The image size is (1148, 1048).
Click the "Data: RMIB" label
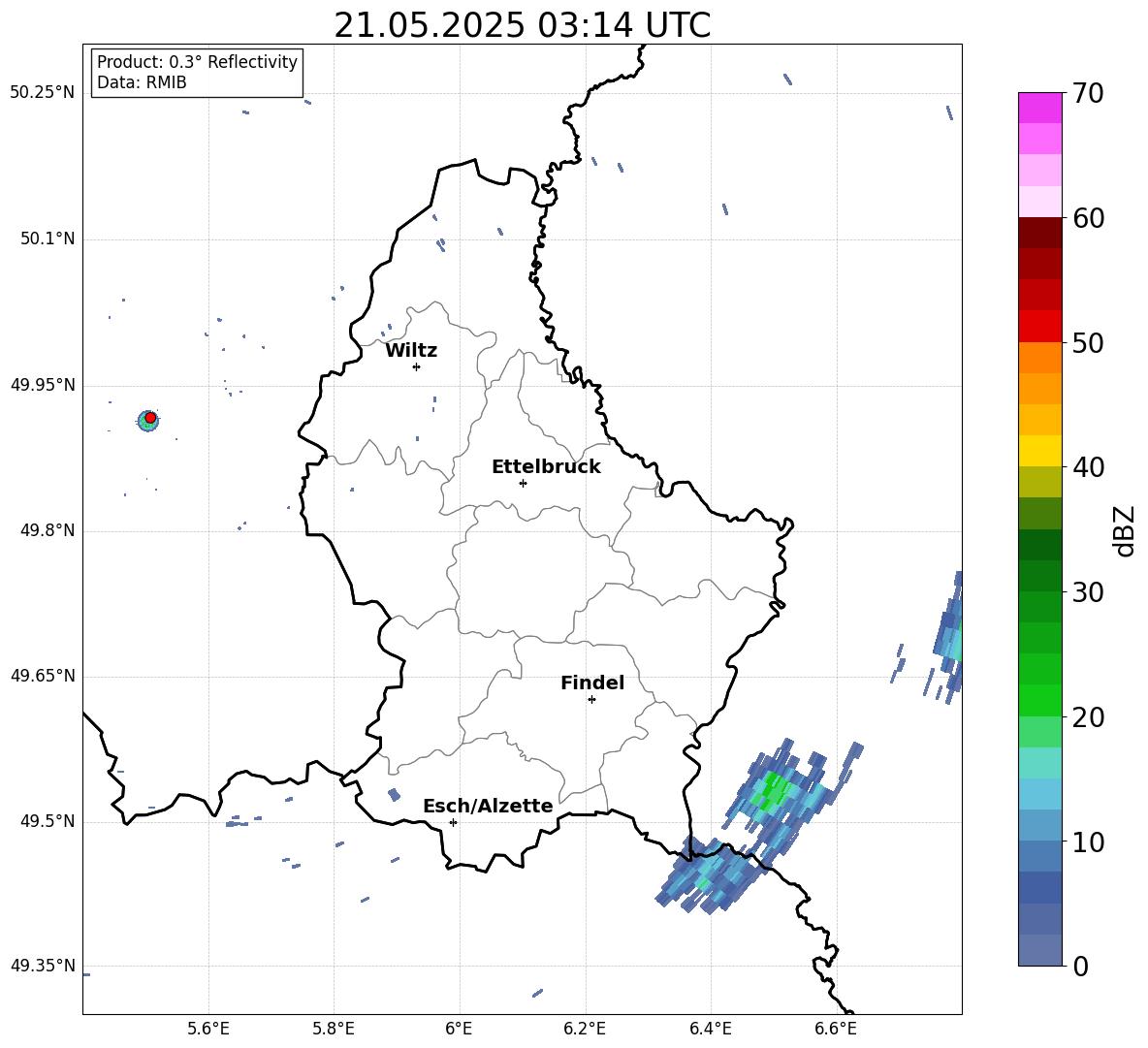[142, 82]
